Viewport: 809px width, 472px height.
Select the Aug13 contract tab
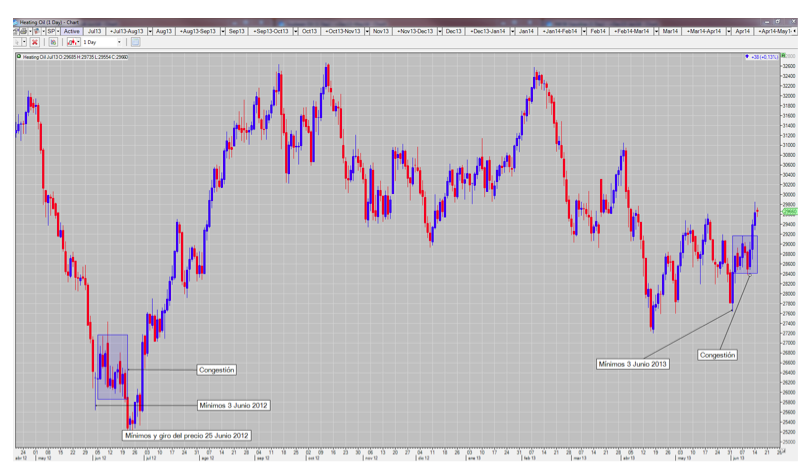[x=164, y=31]
